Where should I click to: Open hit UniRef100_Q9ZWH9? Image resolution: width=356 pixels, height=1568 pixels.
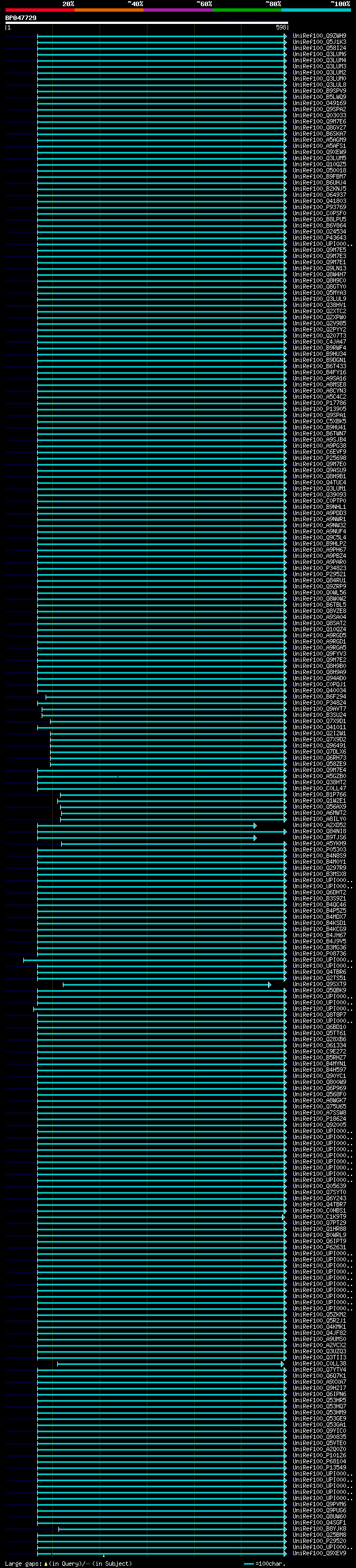pos(319,36)
